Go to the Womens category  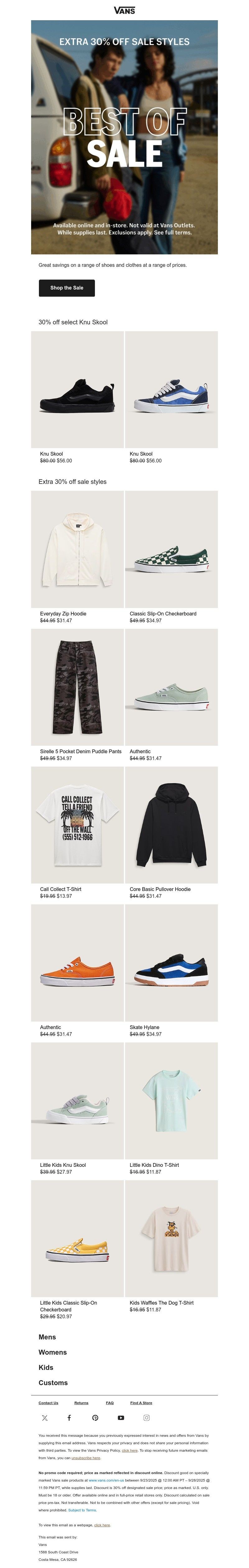[52, 1352]
